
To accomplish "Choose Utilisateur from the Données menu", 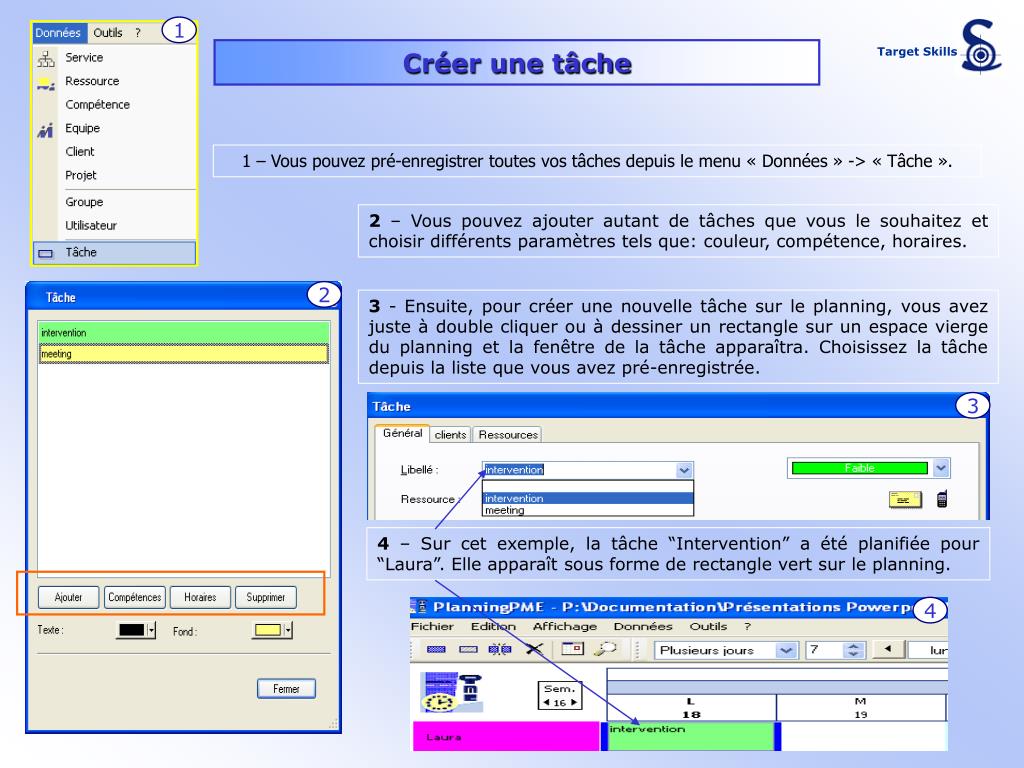I will (x=115, y=225).
